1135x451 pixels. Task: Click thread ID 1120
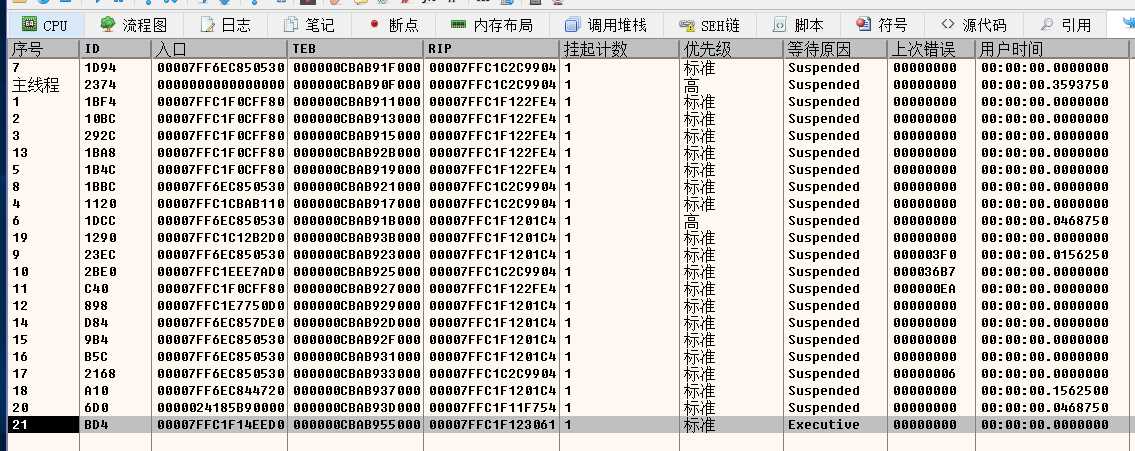(101, 204)
